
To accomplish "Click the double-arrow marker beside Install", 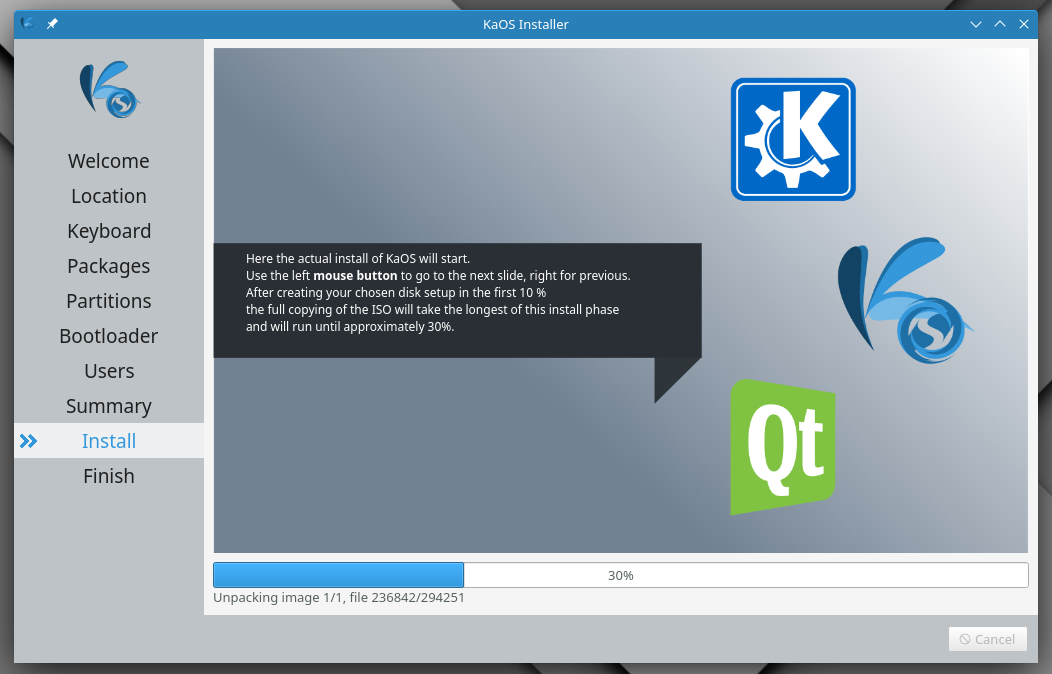I will 28,441.
